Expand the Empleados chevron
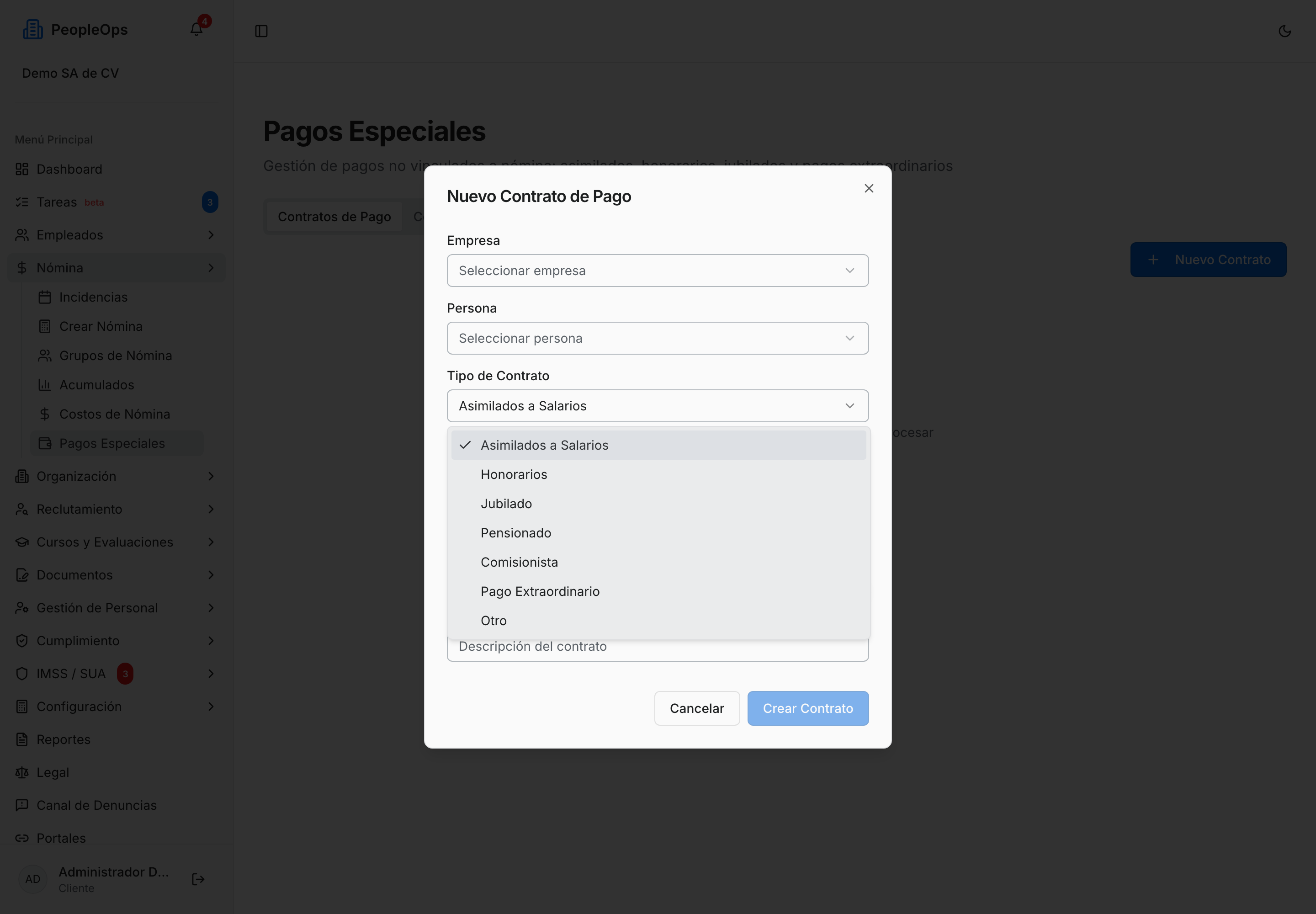1316x914 pixels. pos(211,235)
